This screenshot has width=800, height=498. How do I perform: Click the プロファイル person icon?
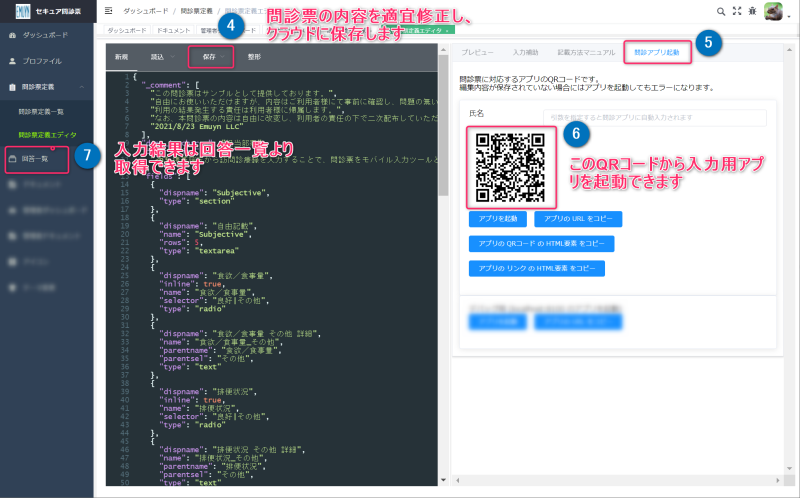tap(13, 61)
